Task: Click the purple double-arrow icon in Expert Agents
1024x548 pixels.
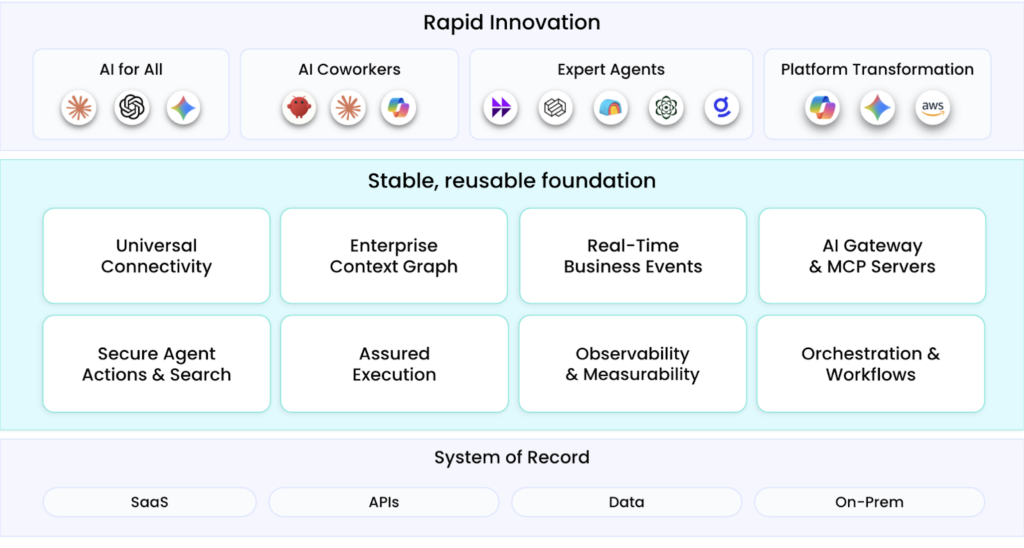Action: pos(501,108)
